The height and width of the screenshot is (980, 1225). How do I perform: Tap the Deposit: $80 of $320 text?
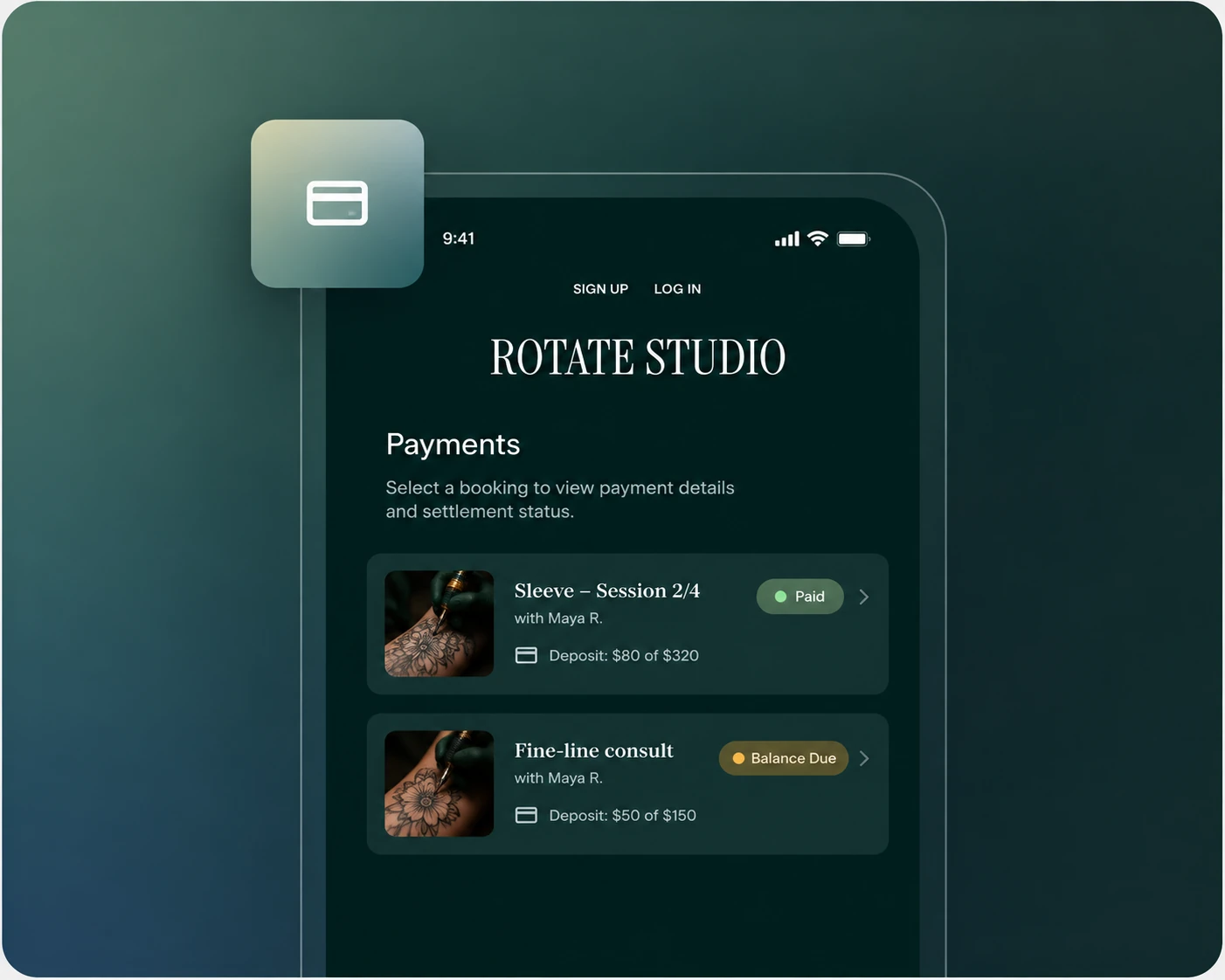click(x=624, y=656)
